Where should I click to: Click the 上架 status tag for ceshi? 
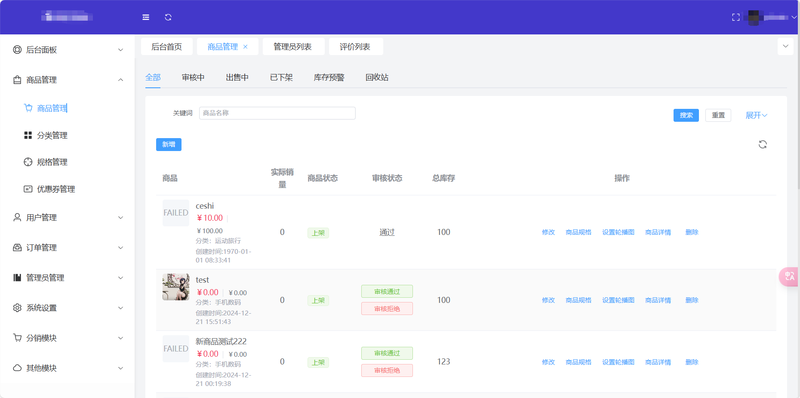[x=318, y=233]
